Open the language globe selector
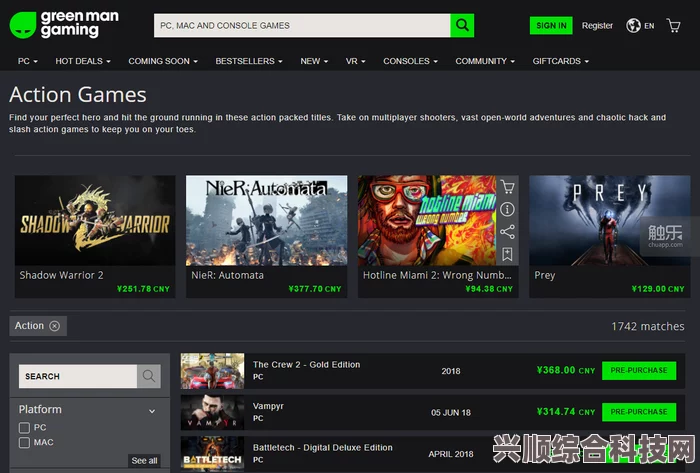The height and width of the screenshot is (473, 700). click(x=640, y=26)
